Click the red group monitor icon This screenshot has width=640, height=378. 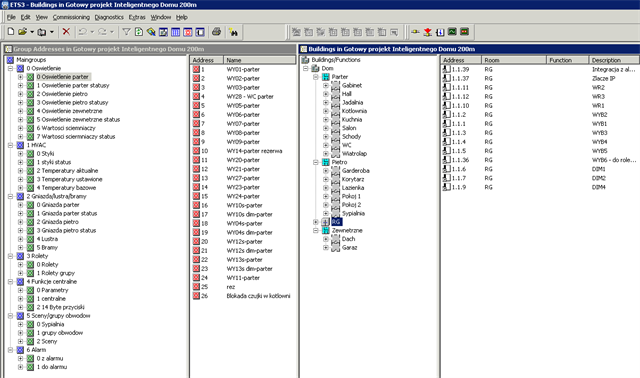click(464, 32)
